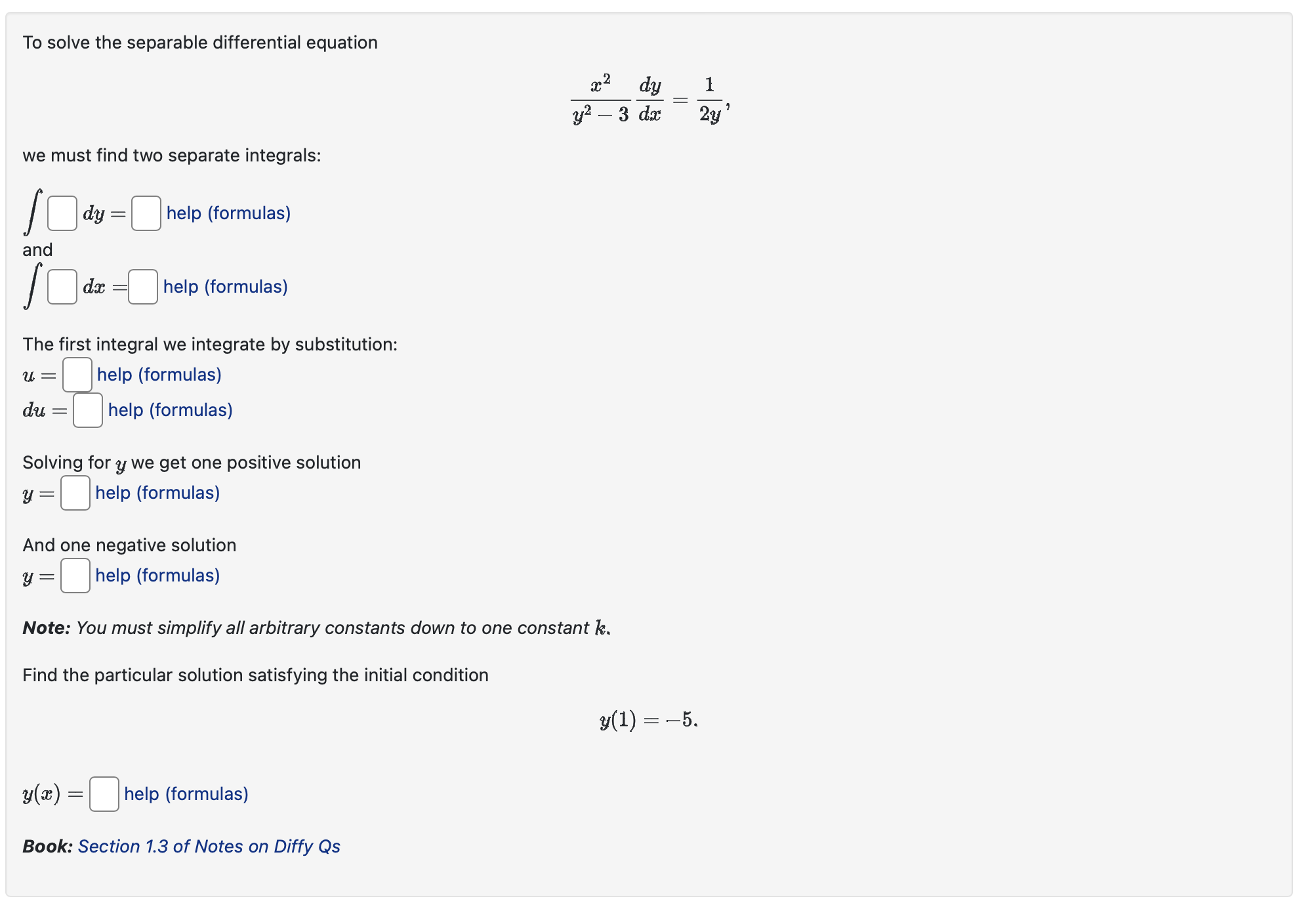
Task: Click the integrand box for the dy integral
Action: [61, 213]
